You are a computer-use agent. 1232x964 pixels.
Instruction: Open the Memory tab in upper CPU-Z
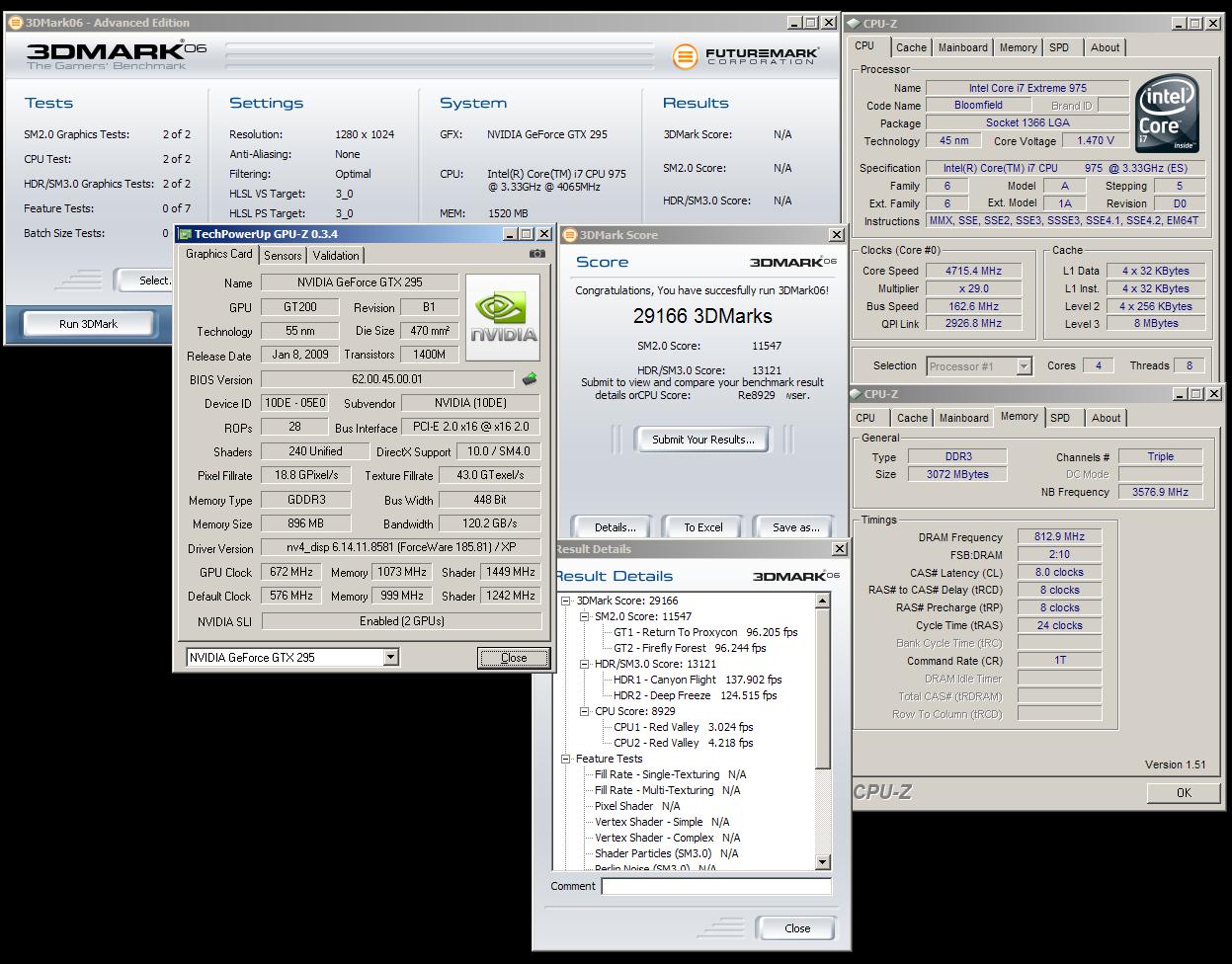click(x=1018, y=47)
